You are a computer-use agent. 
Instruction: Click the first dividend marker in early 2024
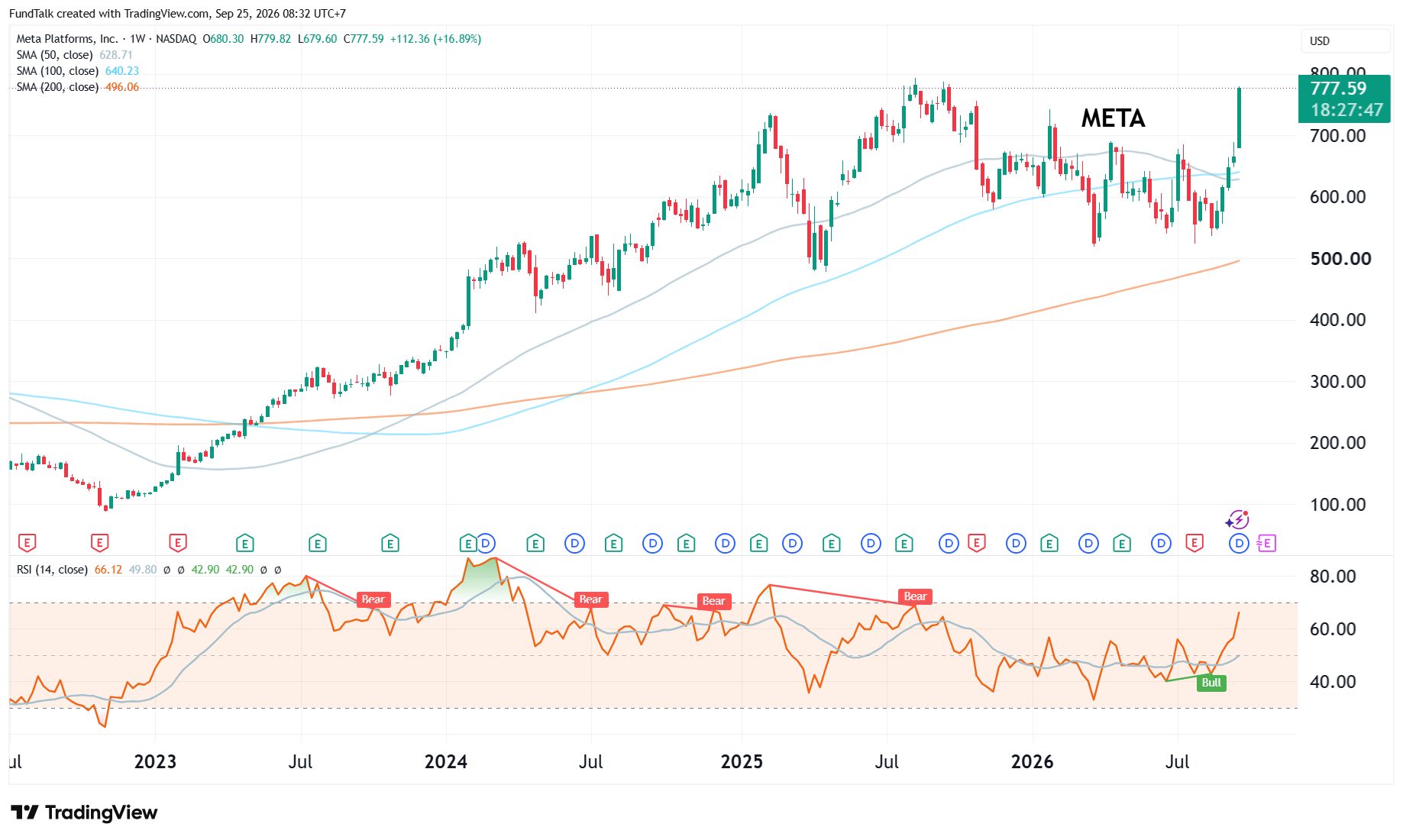(486, 544)
